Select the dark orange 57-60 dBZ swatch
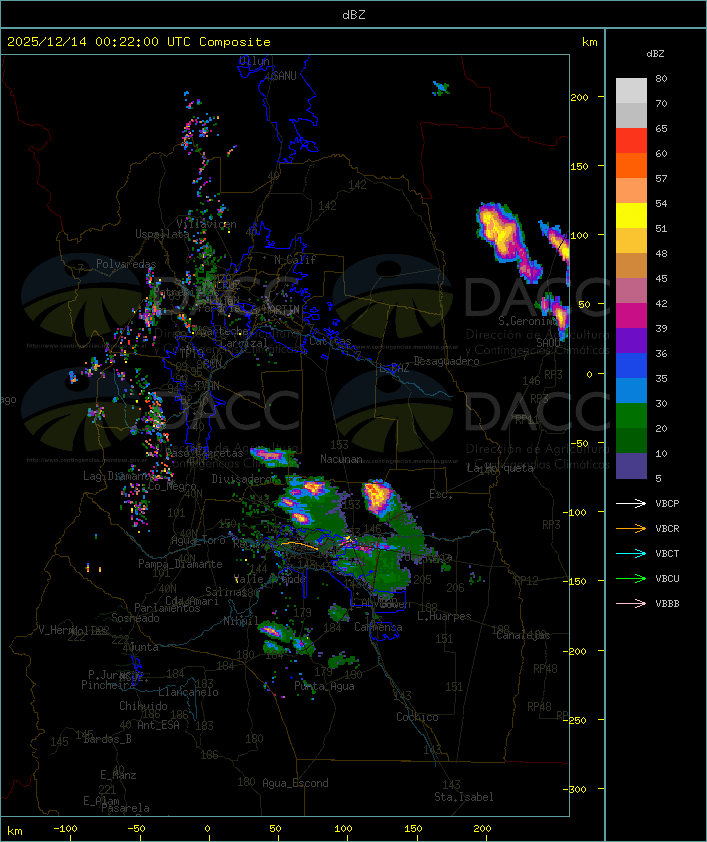Viewport: 707px width, 842px height. [x=631, y=165]
